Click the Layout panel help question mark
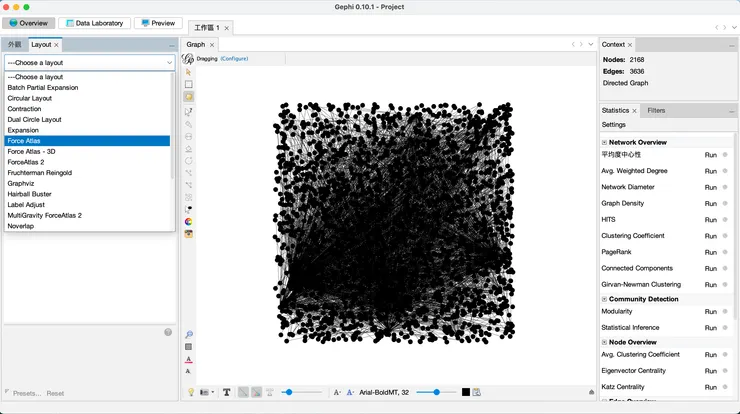The image size is (740, 414). pos(168,332)
